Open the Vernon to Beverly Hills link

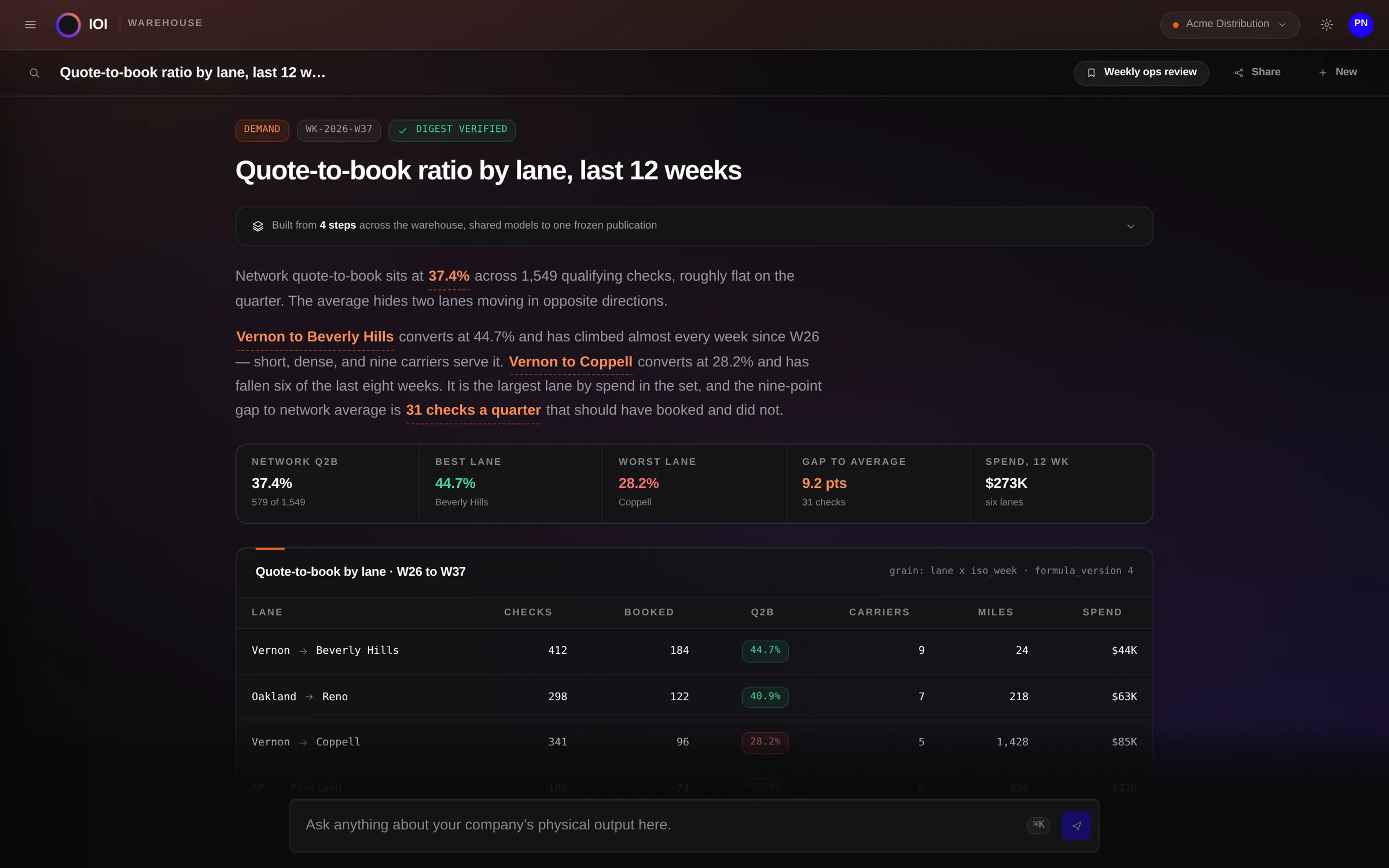click(315, 337)
